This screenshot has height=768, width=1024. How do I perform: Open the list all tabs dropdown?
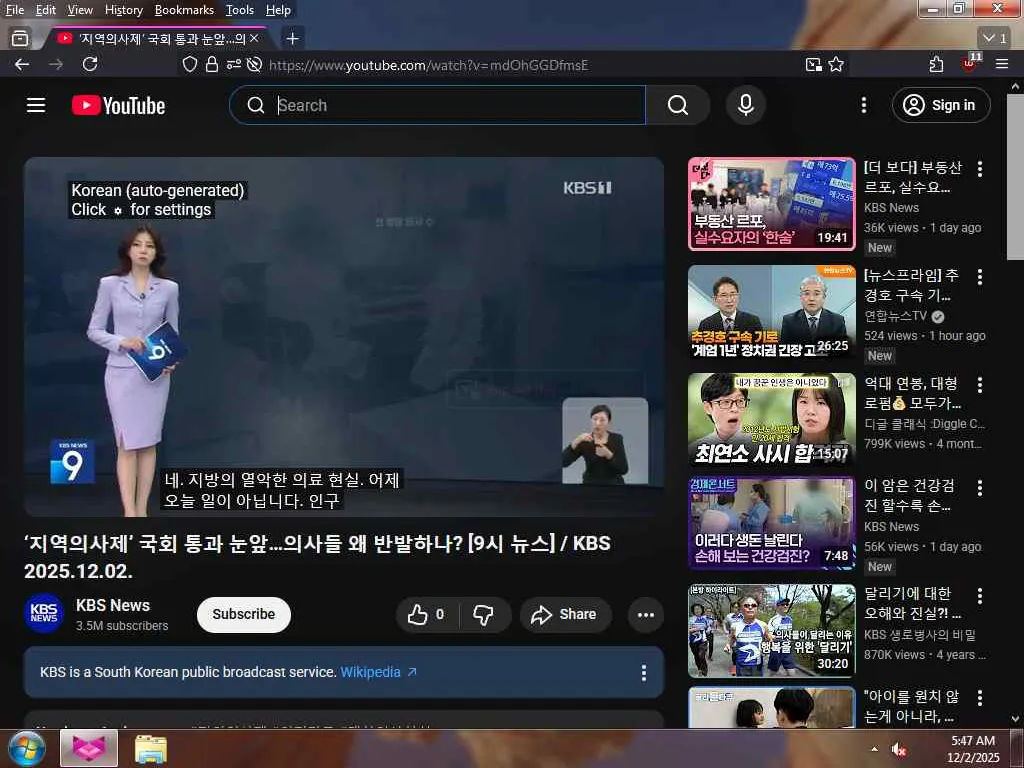[995, 39]
